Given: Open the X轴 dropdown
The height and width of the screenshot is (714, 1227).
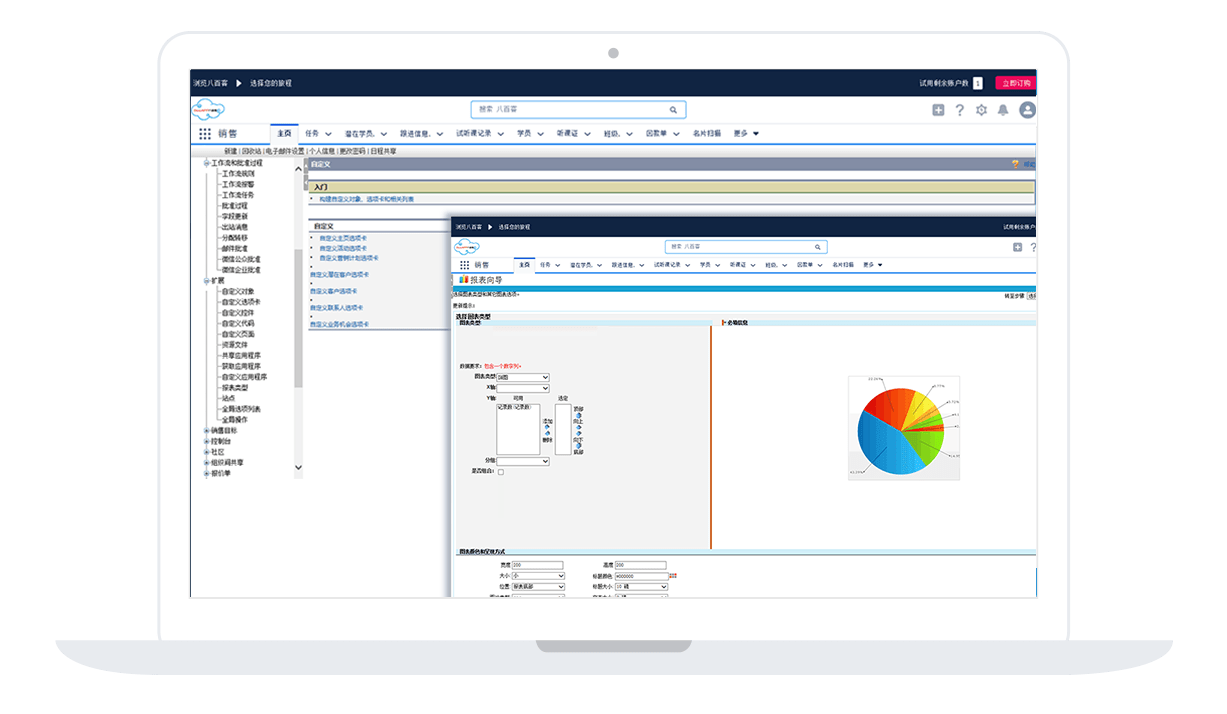Looking at the screenshot, I should (x=523, y=387).
